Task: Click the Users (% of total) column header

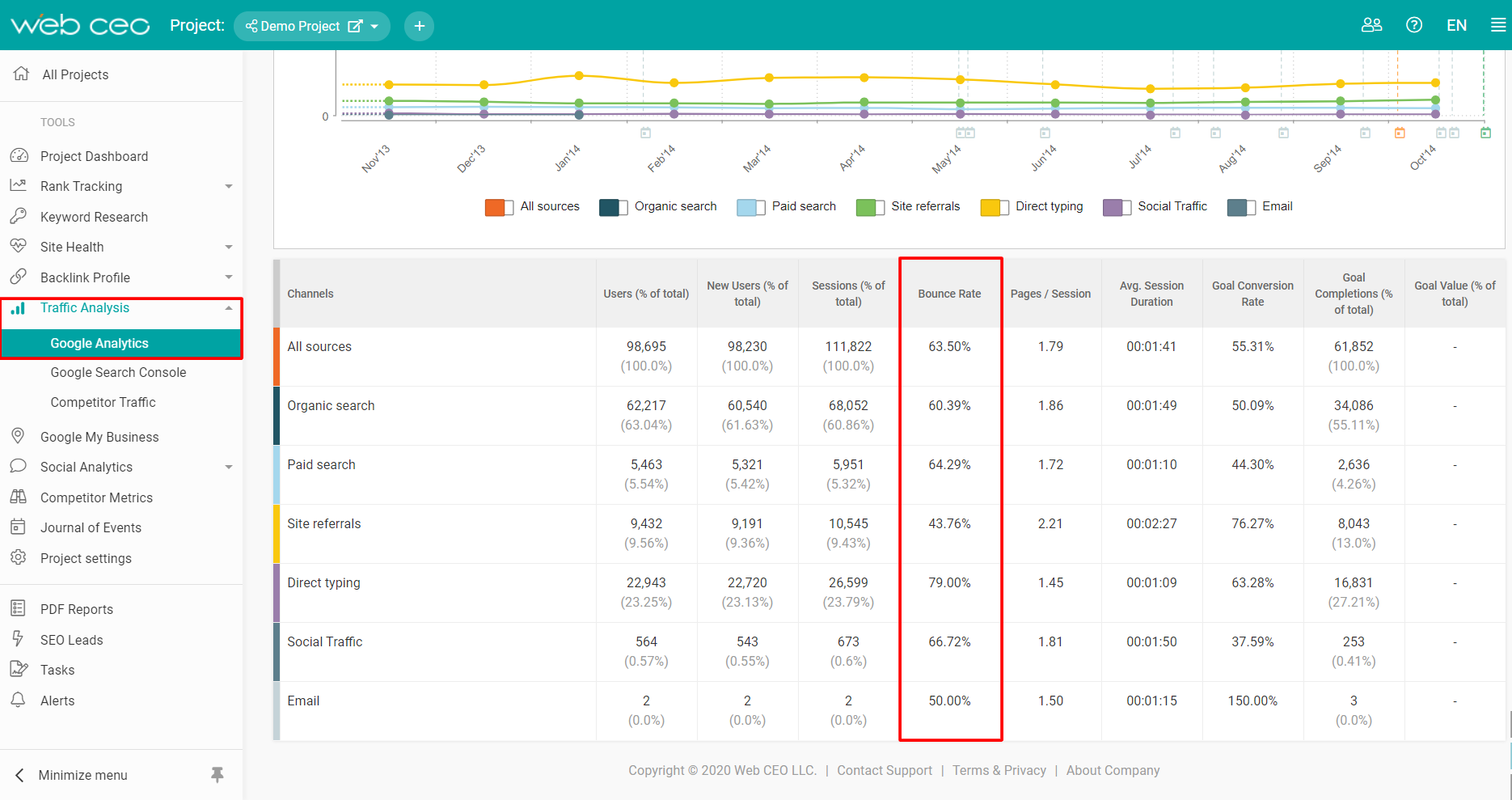Action: (646, 294)
